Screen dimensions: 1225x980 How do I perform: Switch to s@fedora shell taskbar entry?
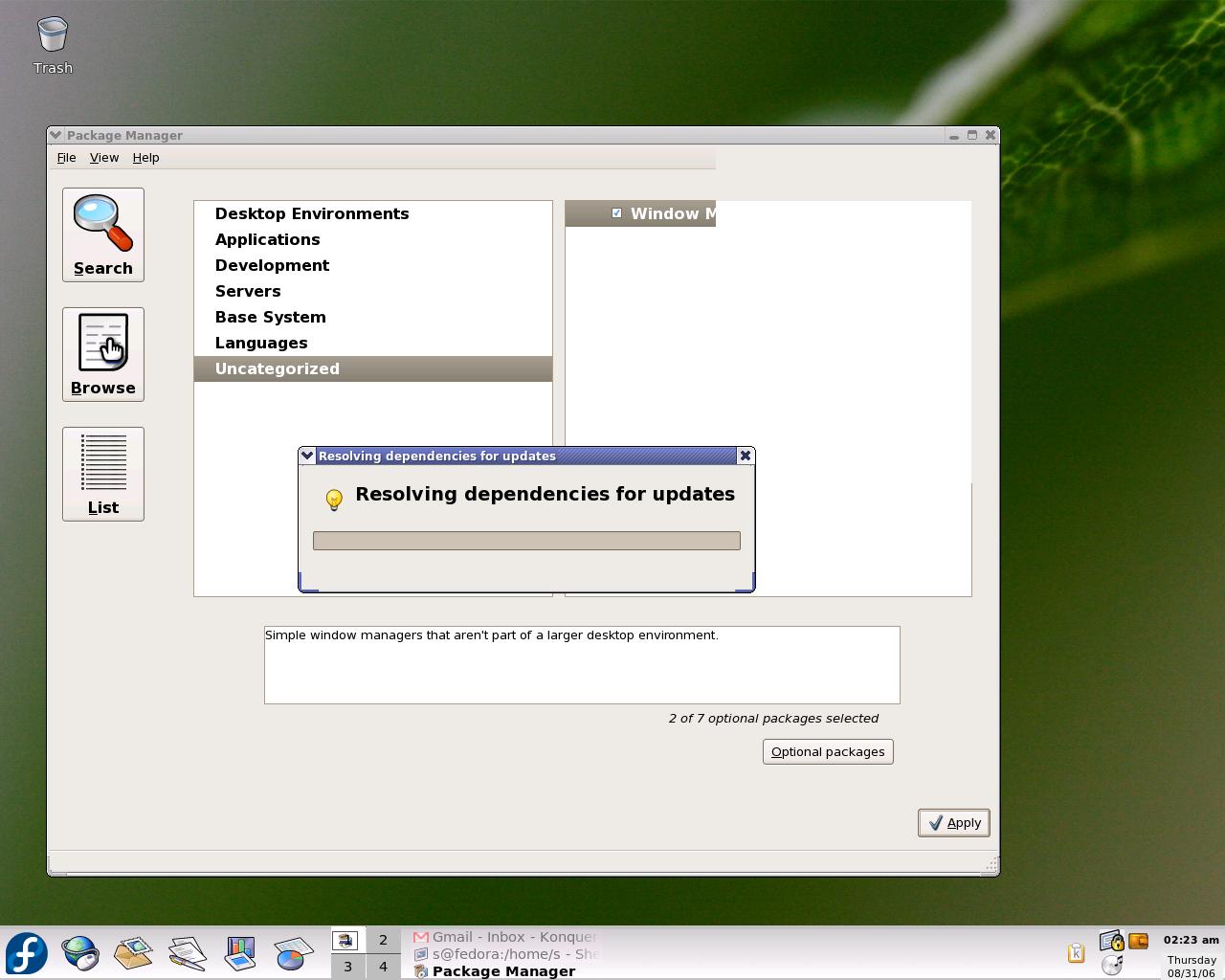click(505, 953)
